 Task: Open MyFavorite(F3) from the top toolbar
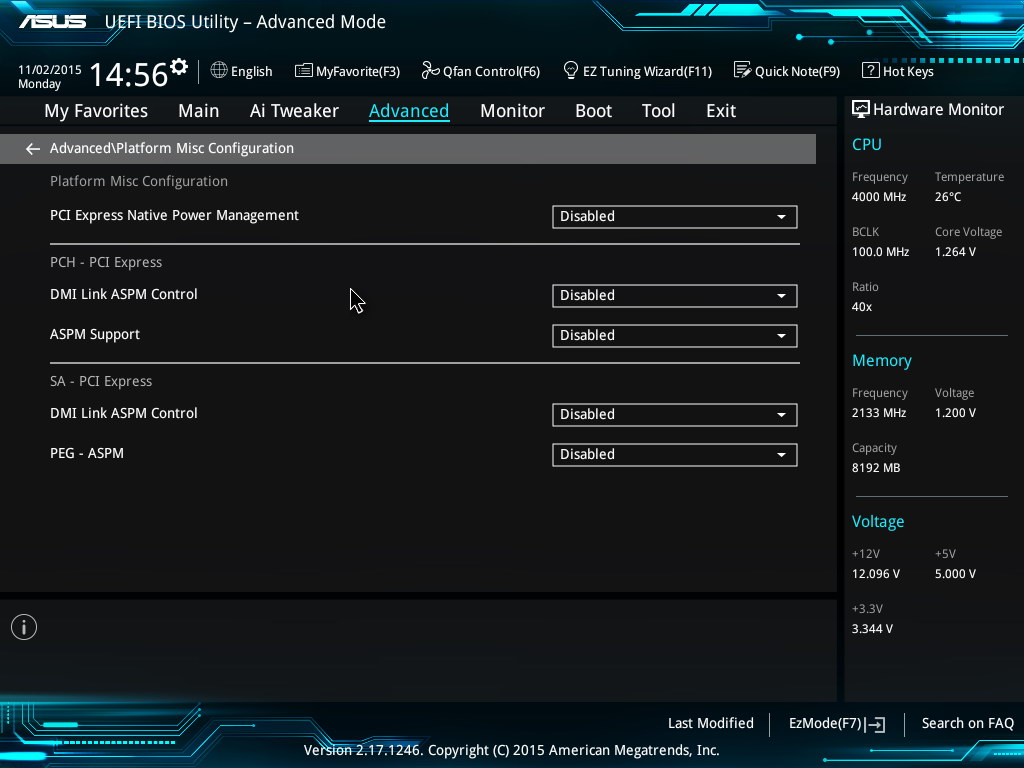point(347,71)
